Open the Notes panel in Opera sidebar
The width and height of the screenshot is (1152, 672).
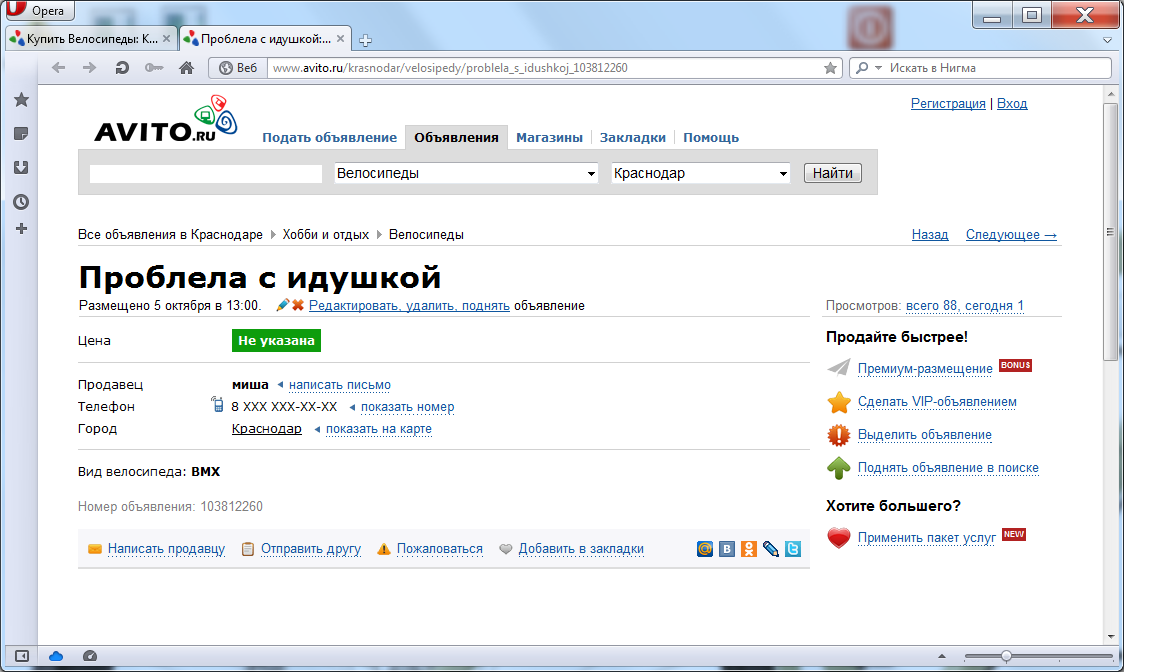coord(21,134)
